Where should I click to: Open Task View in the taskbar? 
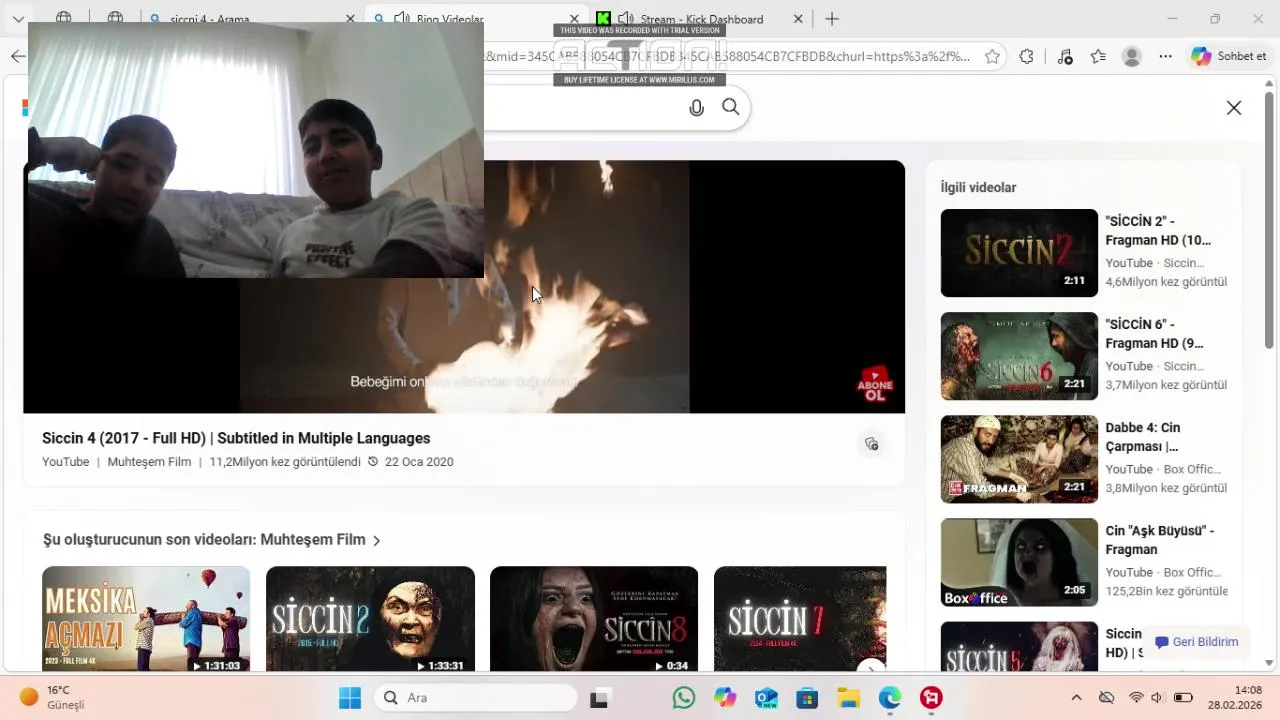[599, 698]
